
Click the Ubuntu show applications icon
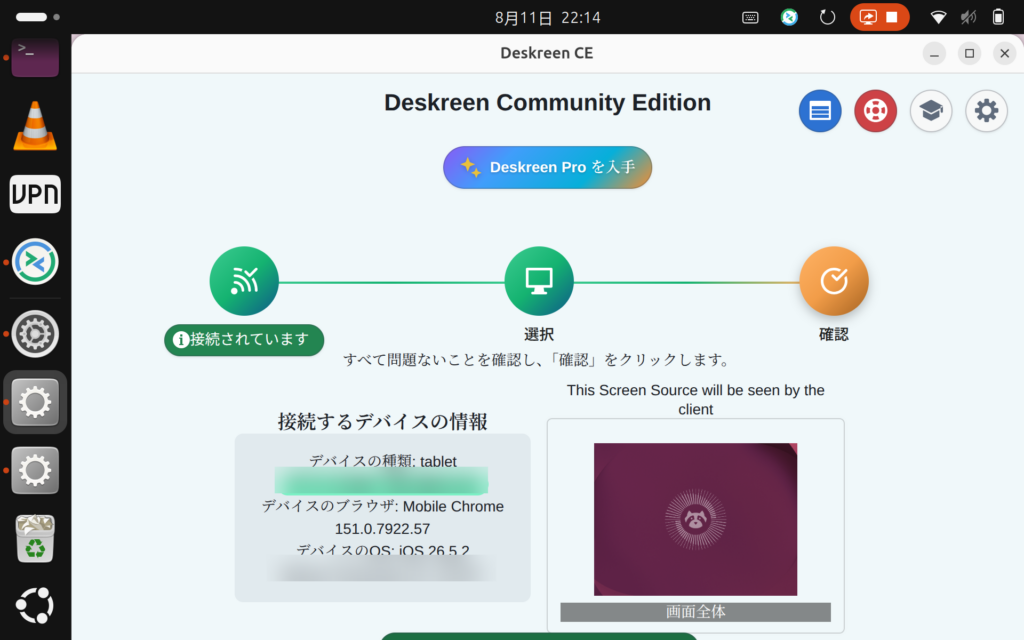click(x=35, y=606)
